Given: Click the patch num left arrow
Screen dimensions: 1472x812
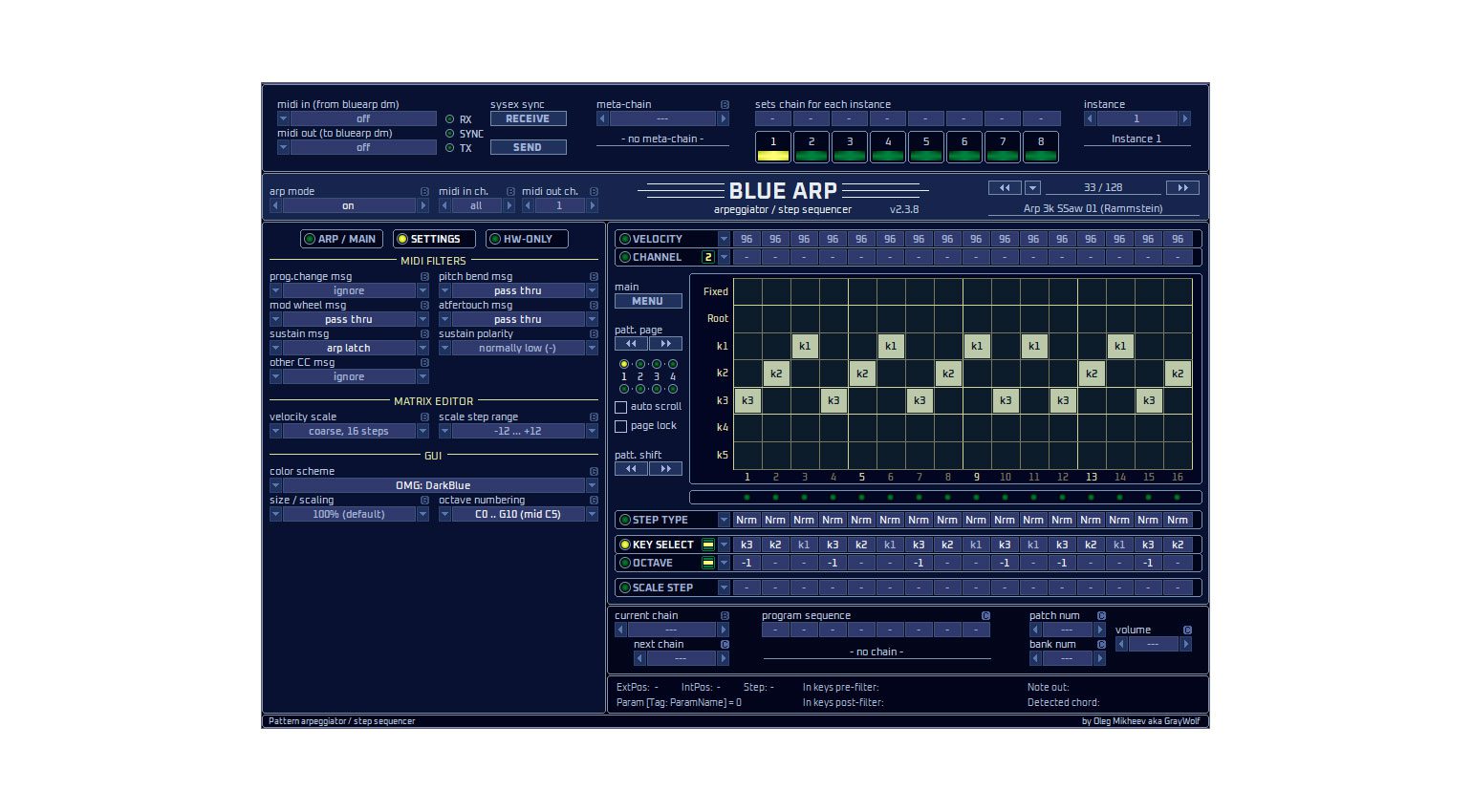Looking at the screenshot, I should point(1035,630).
